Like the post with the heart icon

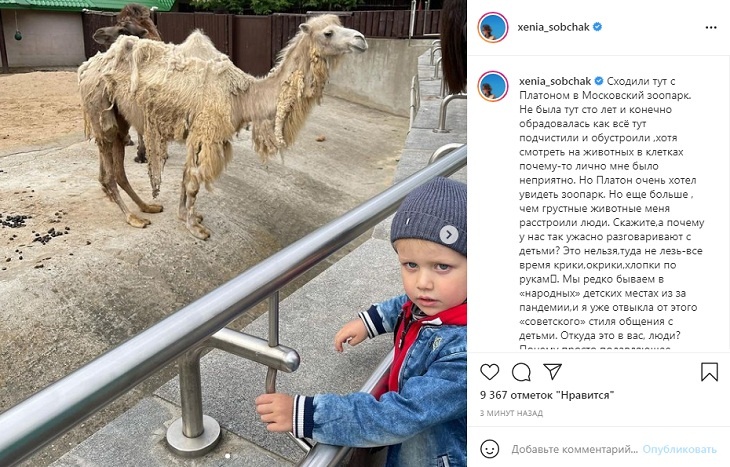[489, 372]
